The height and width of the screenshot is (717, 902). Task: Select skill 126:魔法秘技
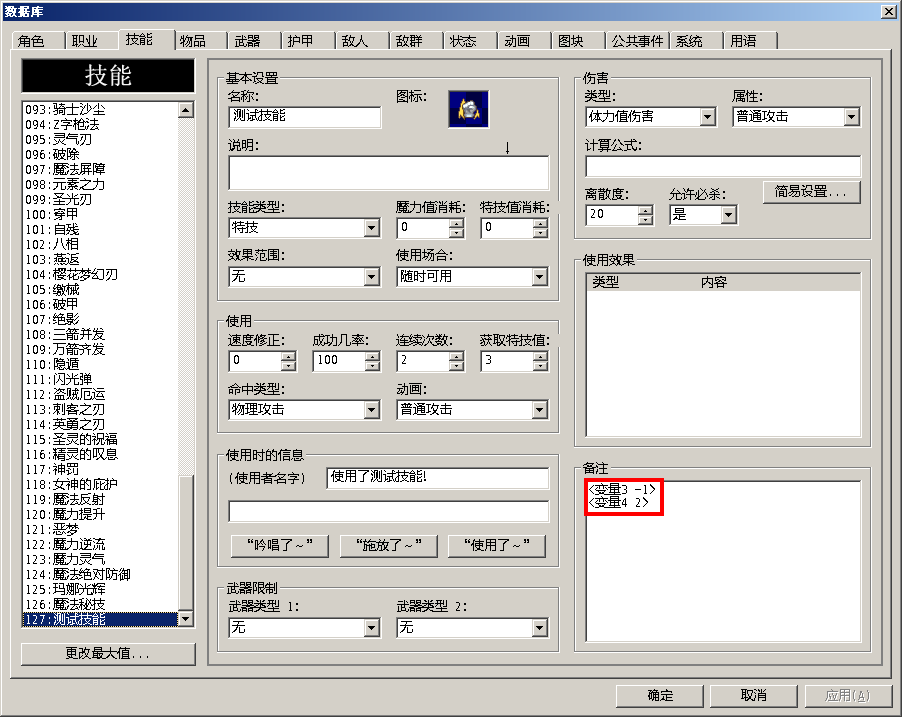point(100,604)
